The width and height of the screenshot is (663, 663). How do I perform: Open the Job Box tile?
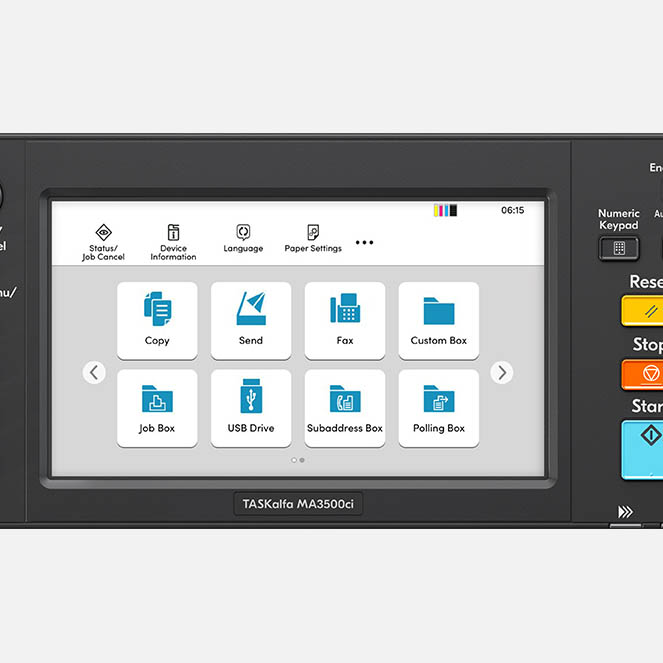tap(157, 408)
